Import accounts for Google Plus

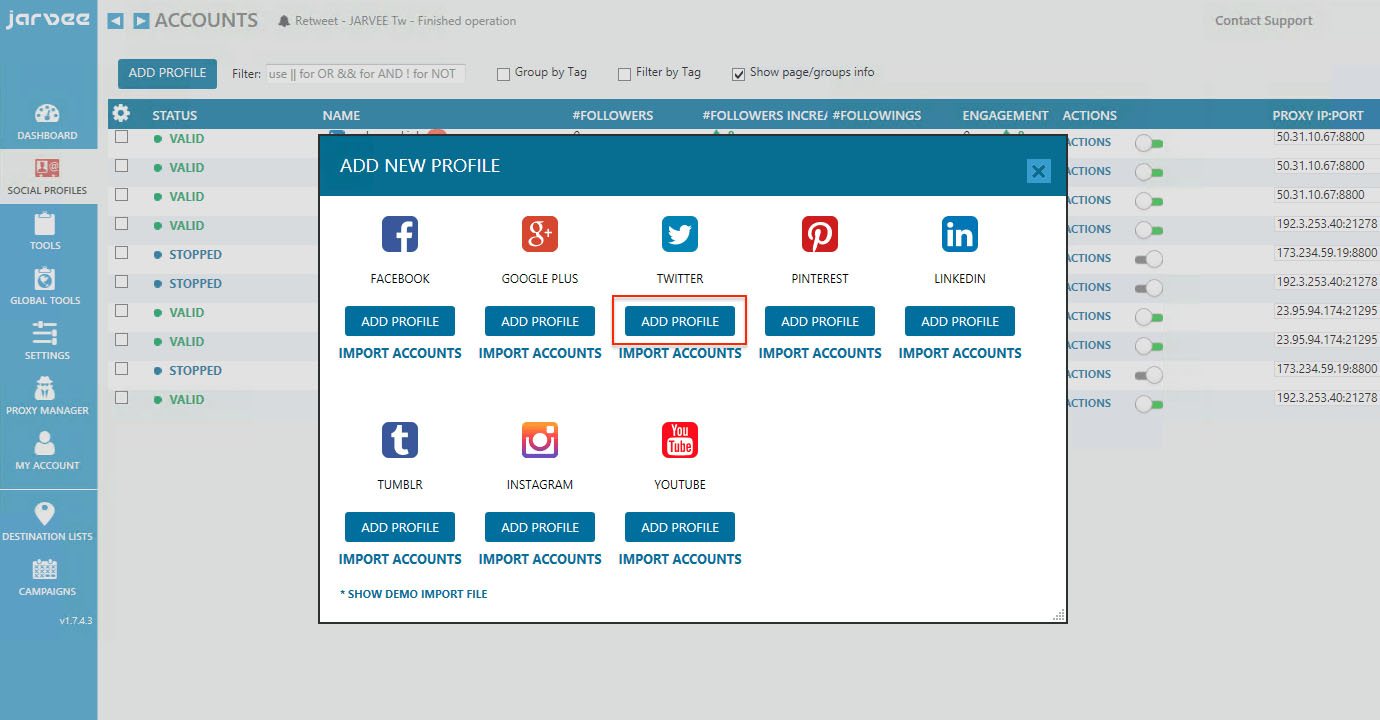coord(540,353)
